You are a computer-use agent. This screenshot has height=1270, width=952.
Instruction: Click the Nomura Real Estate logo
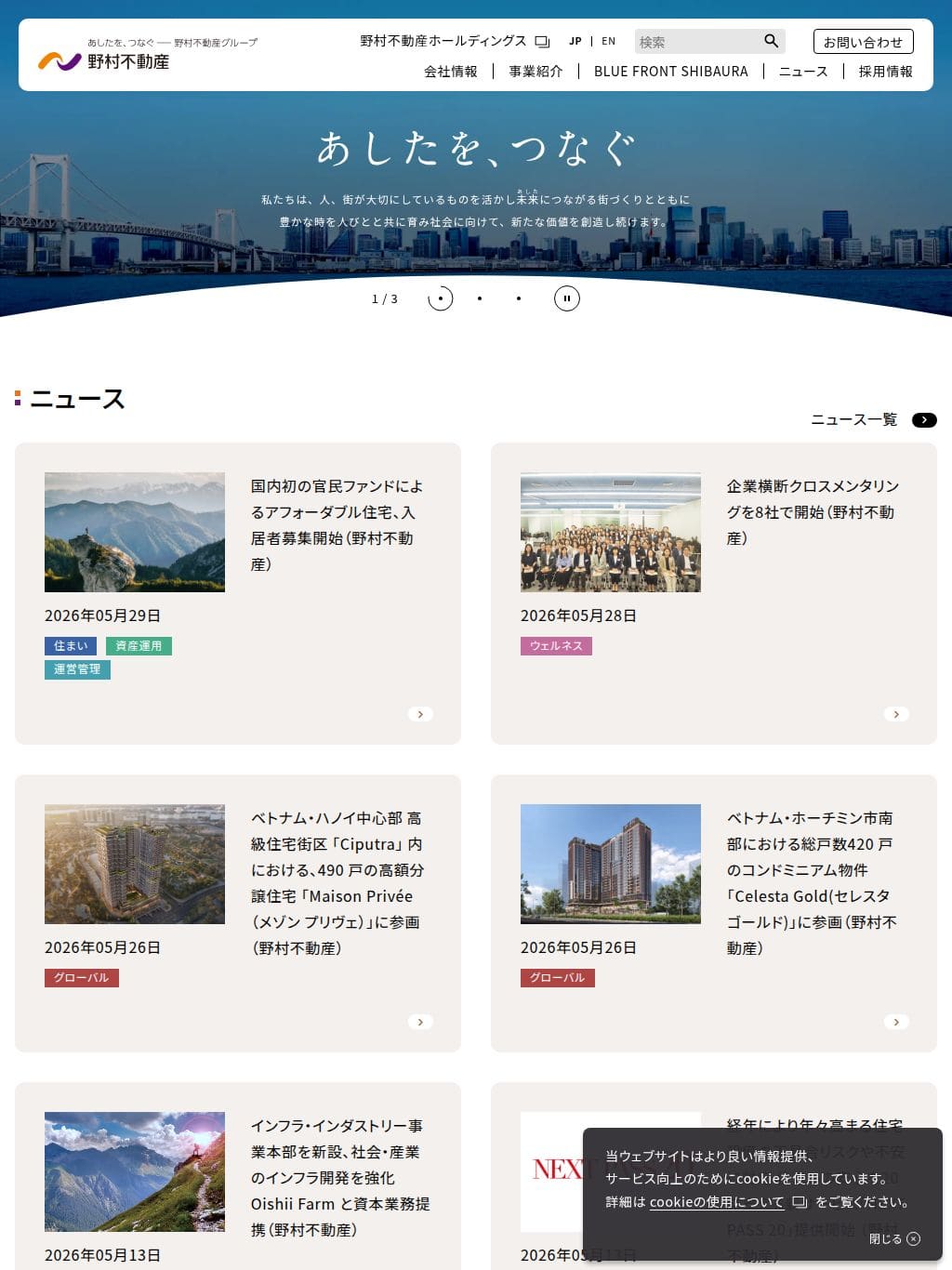point(148,56)
